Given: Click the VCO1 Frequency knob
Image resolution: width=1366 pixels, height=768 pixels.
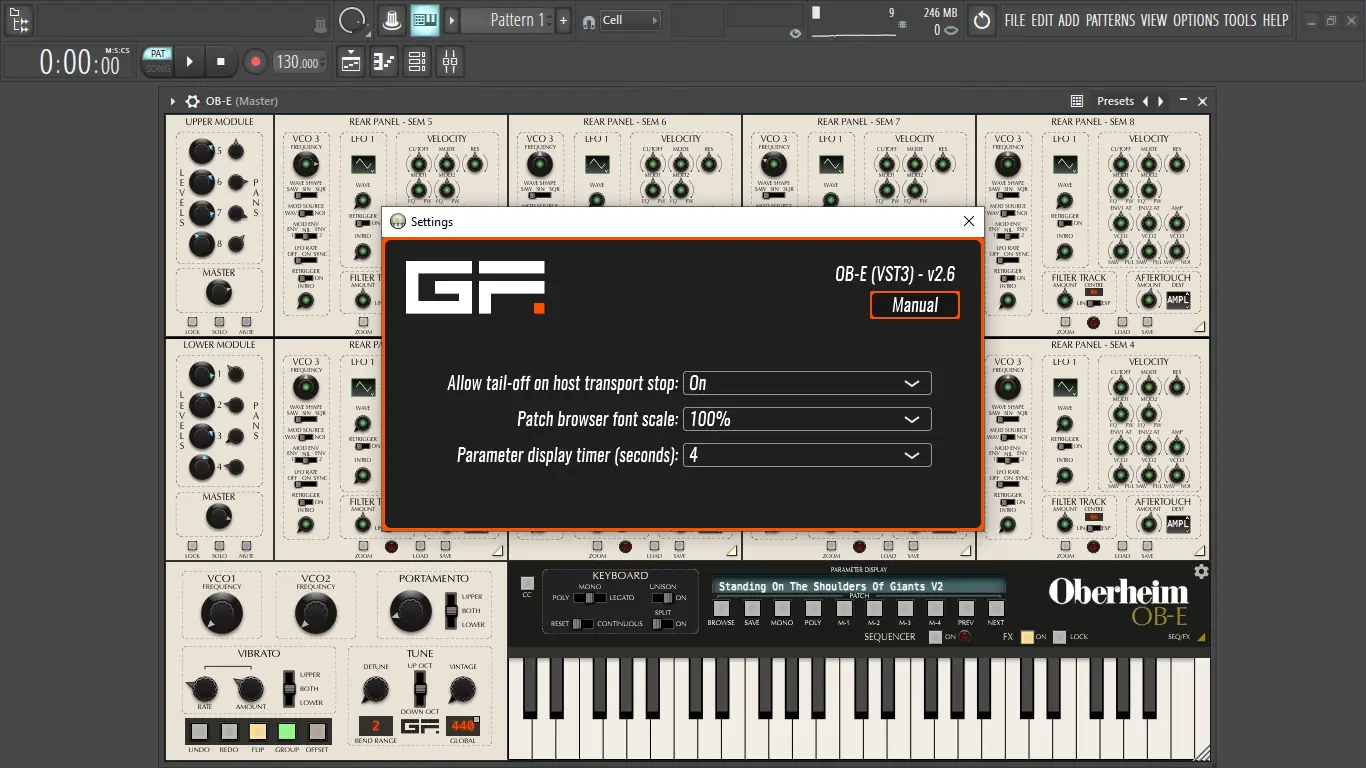Looking at the screenshot, I should click(221, 614).
